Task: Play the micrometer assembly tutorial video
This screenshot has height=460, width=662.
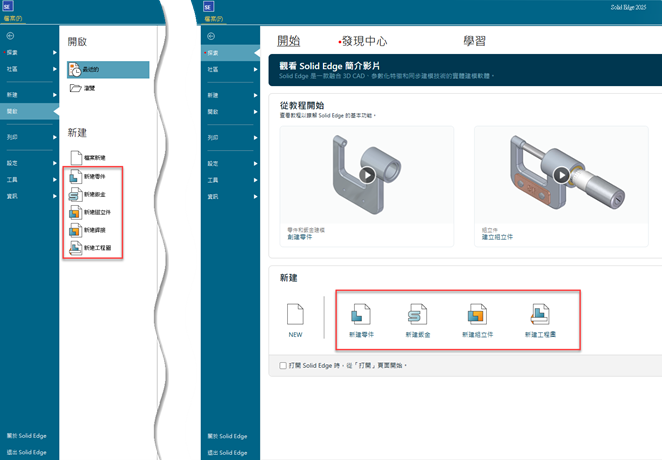Action: click(x=562, y=175)
